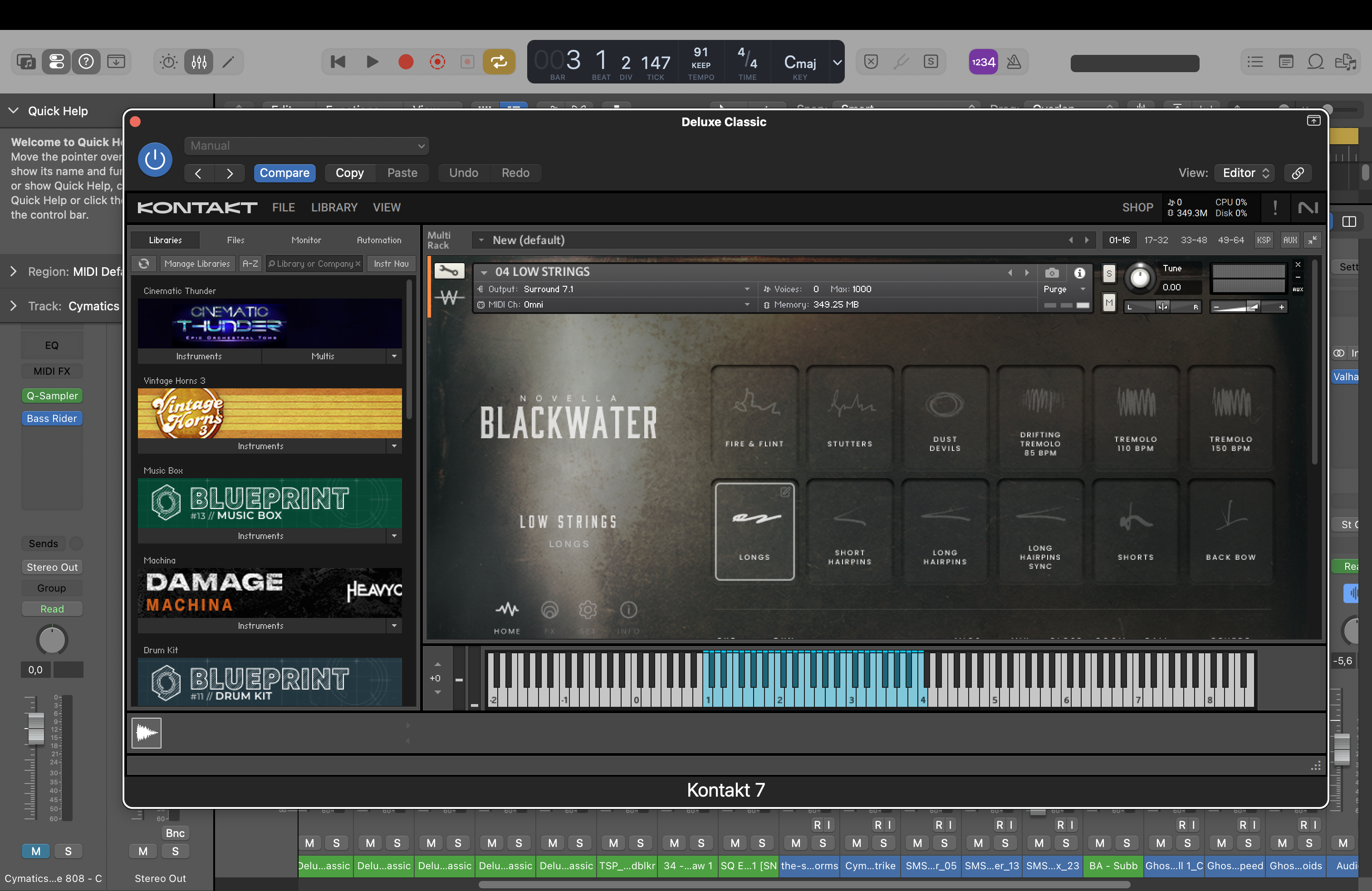1372x891 pixels.
Task: Click the refresh libraries icon
Action: click(x=143, y=264)
